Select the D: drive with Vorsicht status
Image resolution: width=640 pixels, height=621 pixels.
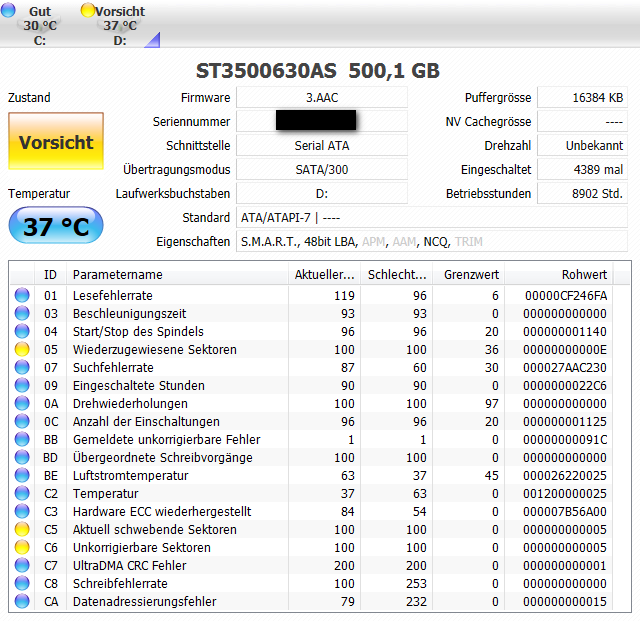point(119,24)
